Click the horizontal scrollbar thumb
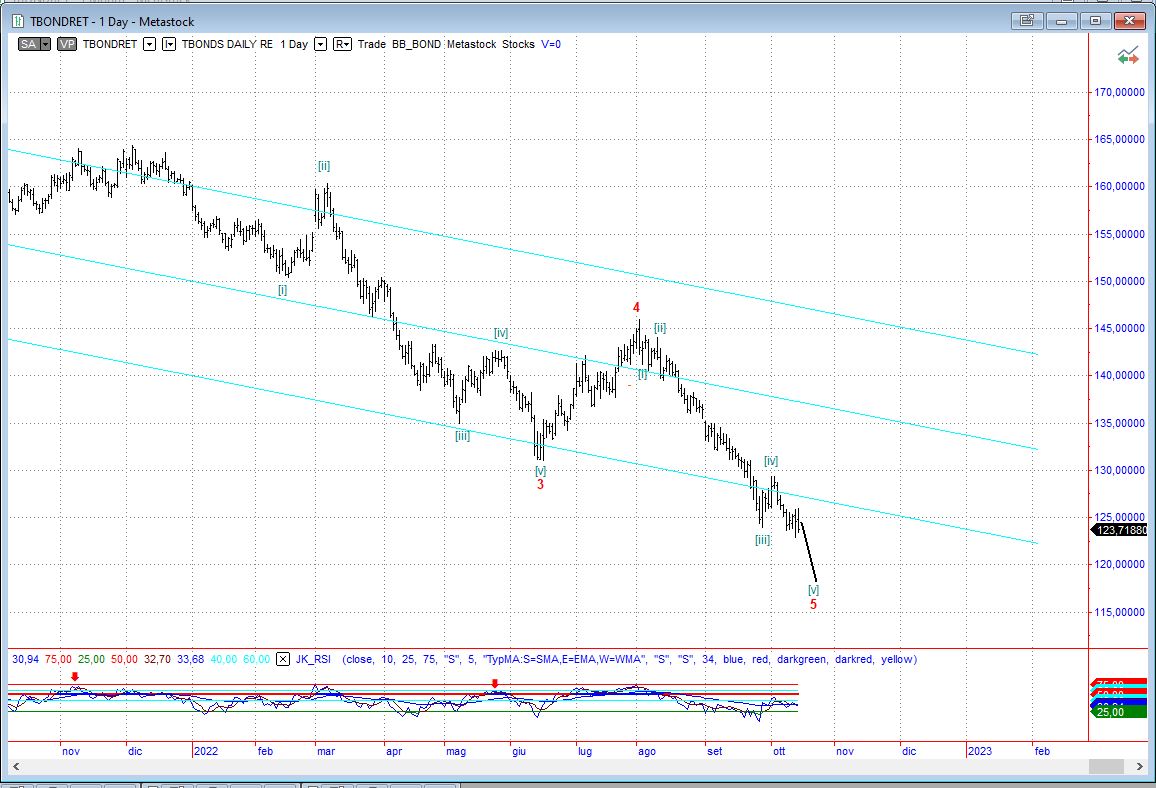The width and height of the screenshot is (1156, 788). coord(1106,767)
